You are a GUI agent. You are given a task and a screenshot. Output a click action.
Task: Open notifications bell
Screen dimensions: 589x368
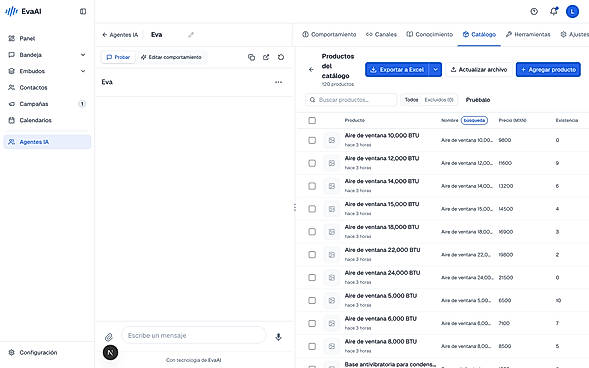[554, 11]
